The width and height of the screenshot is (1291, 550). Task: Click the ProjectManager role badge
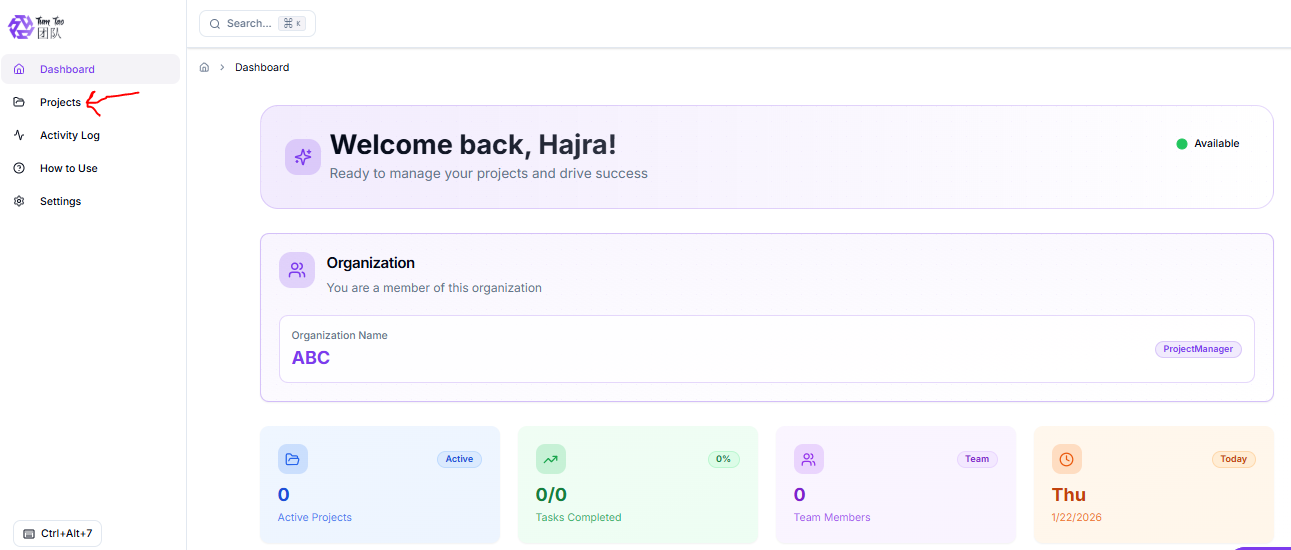point(1198,349)
